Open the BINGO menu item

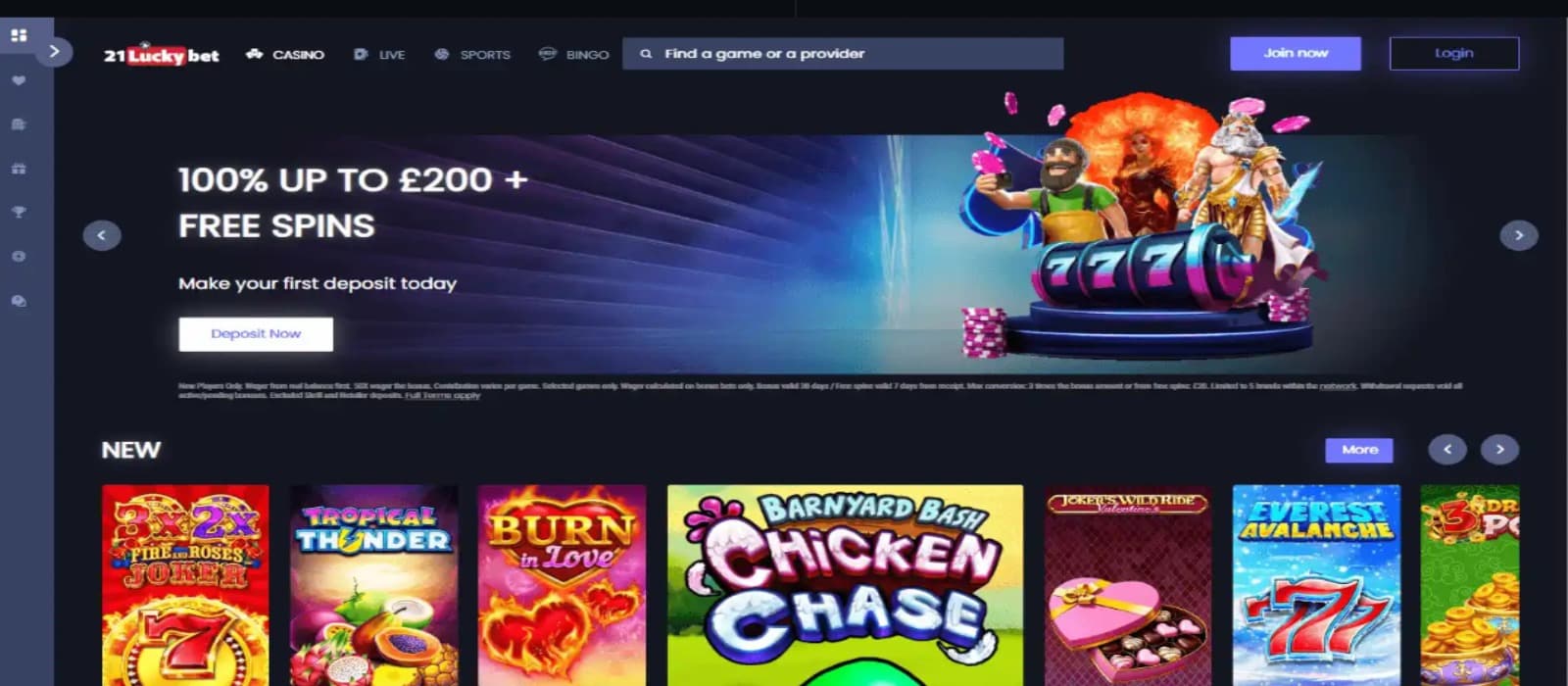(x=574, y=55)
